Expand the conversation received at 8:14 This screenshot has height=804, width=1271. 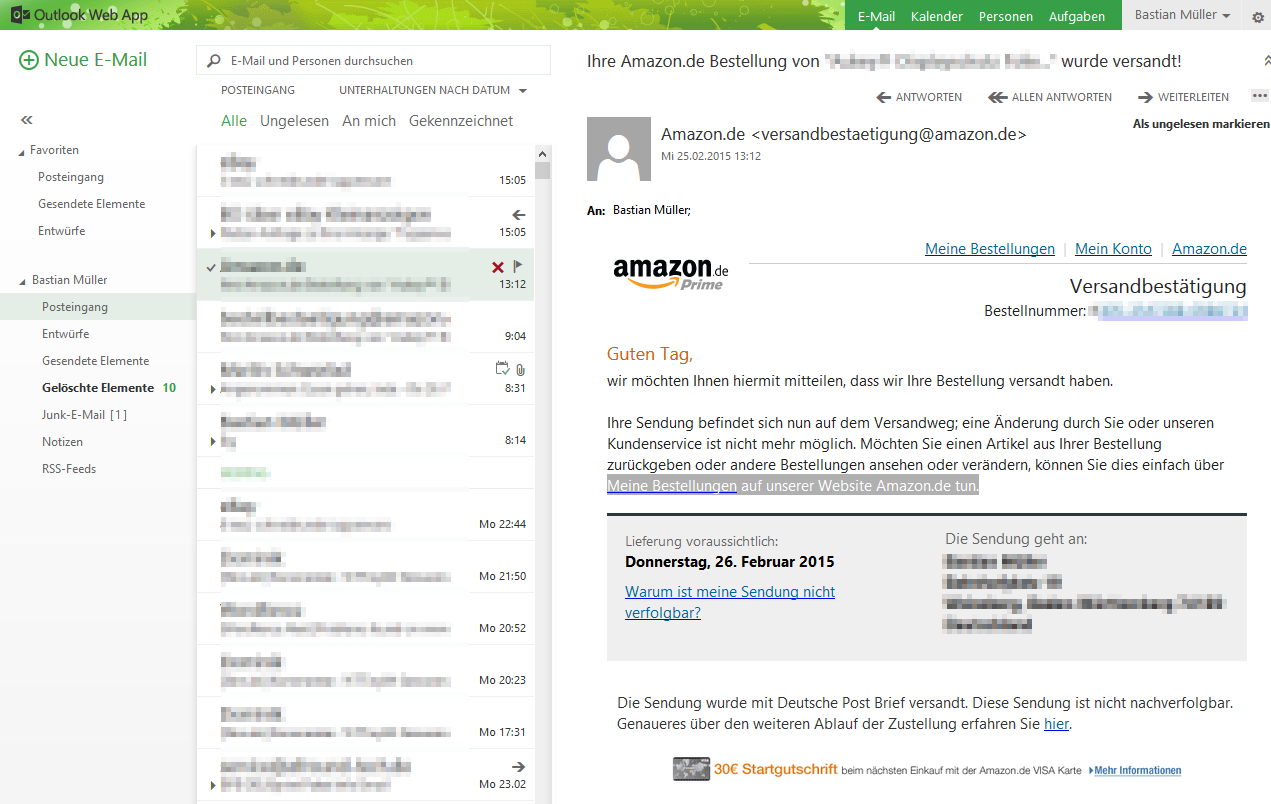(x=212, y=440)
